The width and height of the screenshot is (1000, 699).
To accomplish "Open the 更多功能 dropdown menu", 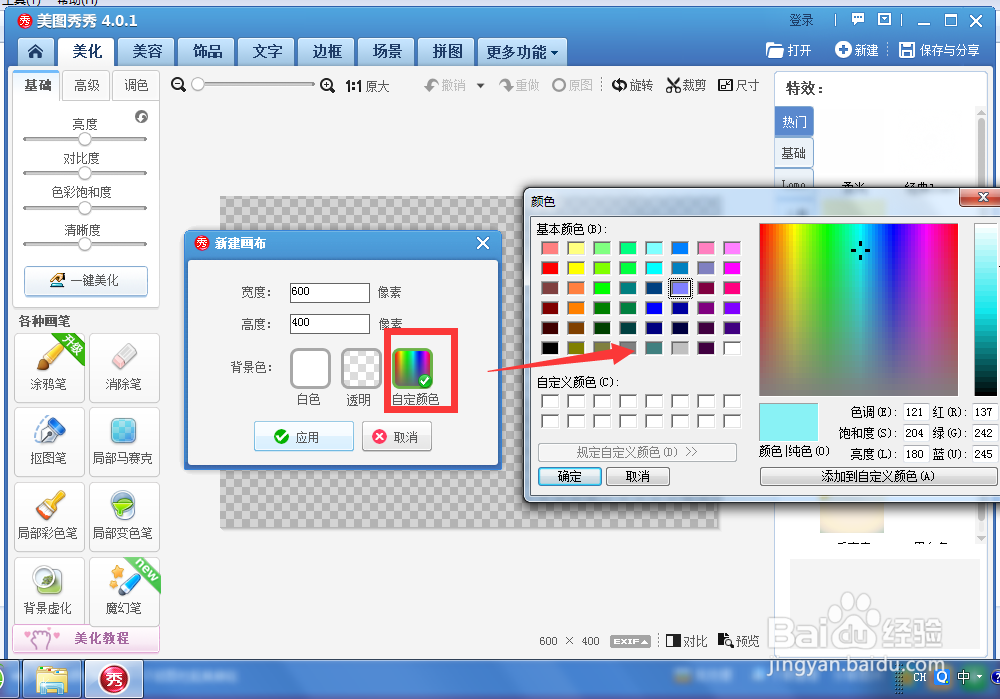I will pyautogui.click(x=522, y=52).
